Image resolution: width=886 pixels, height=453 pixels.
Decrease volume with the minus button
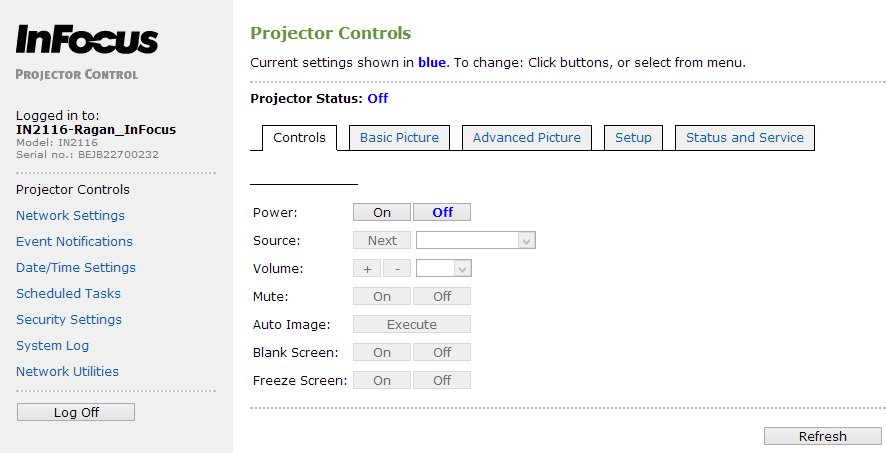tap(397, 268)
